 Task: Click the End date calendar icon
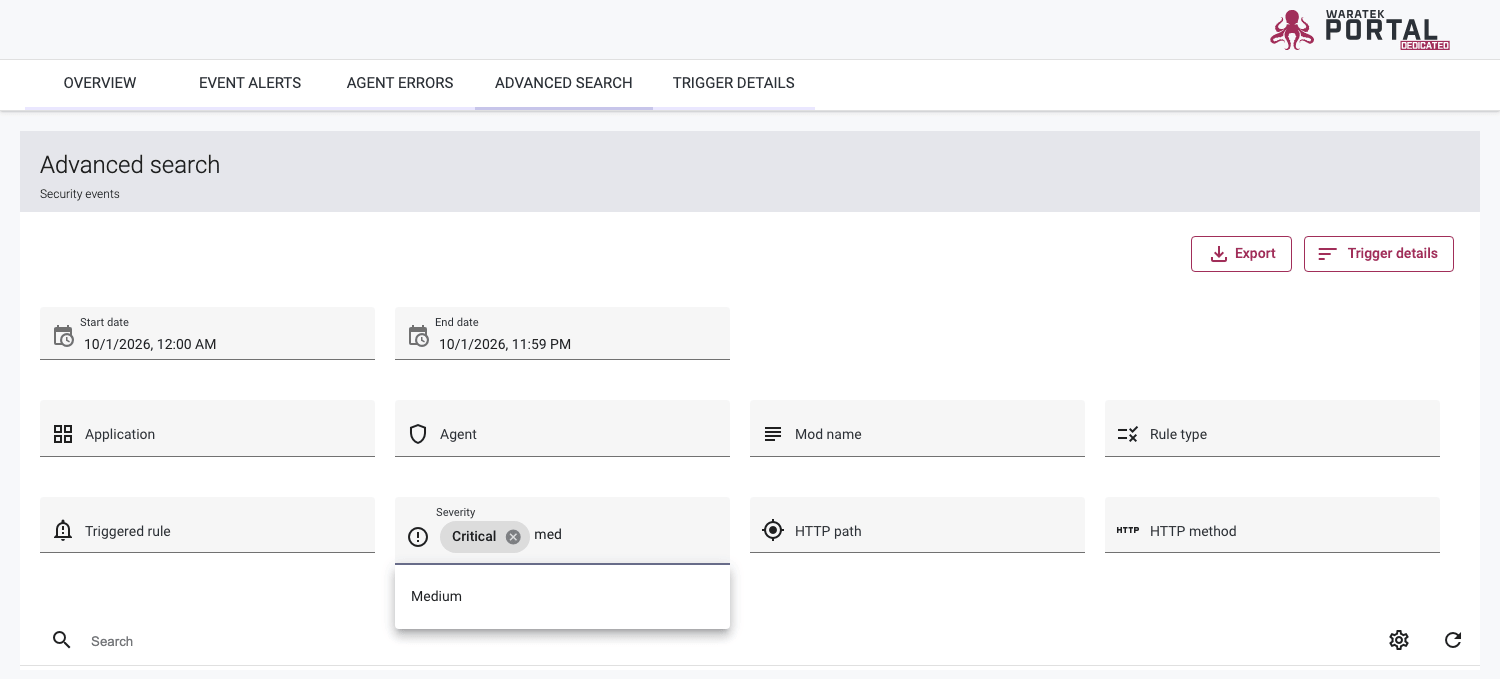tap(418, 336)
